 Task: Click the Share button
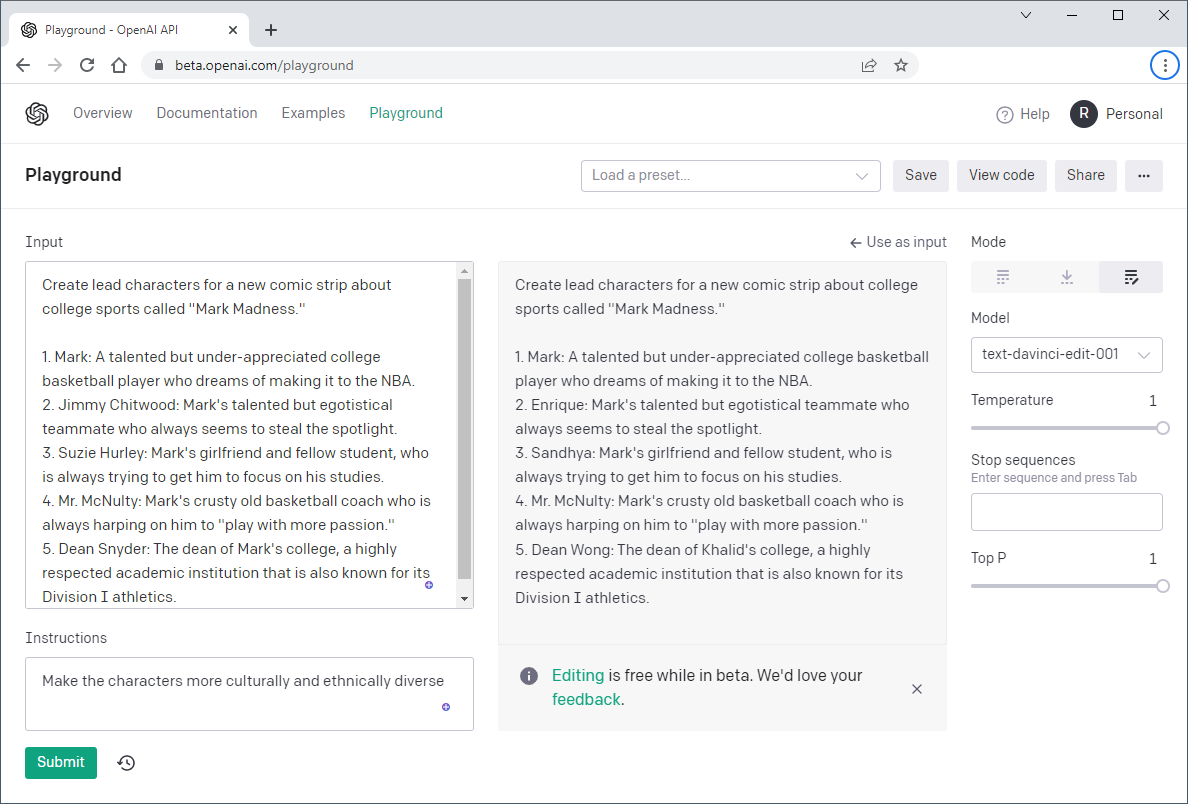[1086, 176]
